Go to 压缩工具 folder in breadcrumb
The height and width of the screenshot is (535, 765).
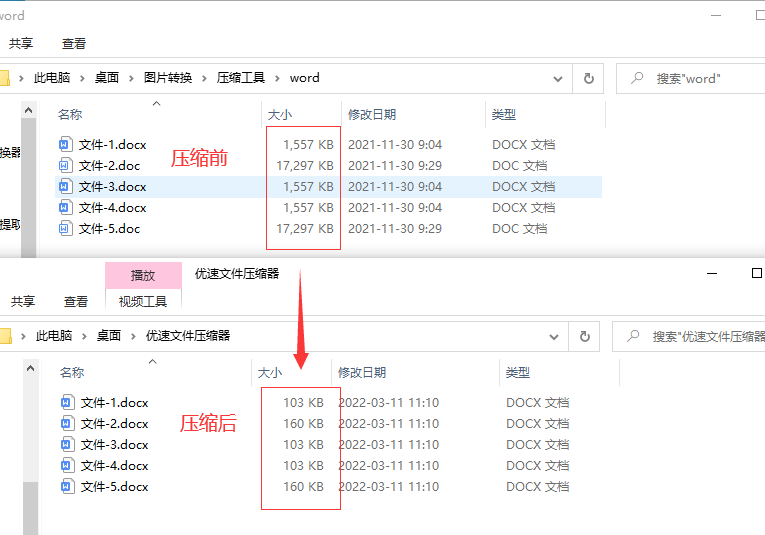click(x=241, y=78)
